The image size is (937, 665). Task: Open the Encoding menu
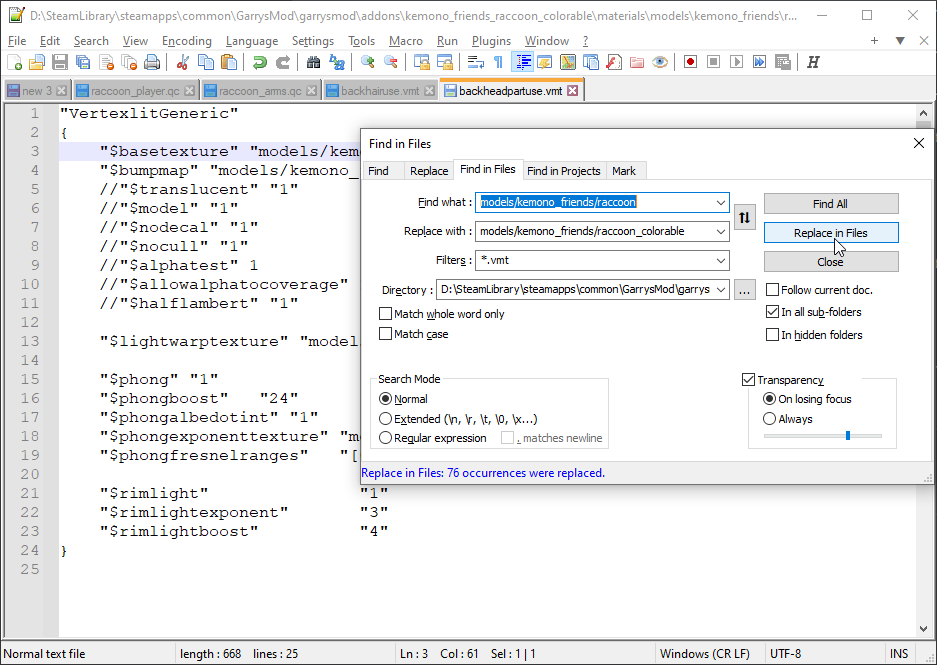tap(186, 41)
